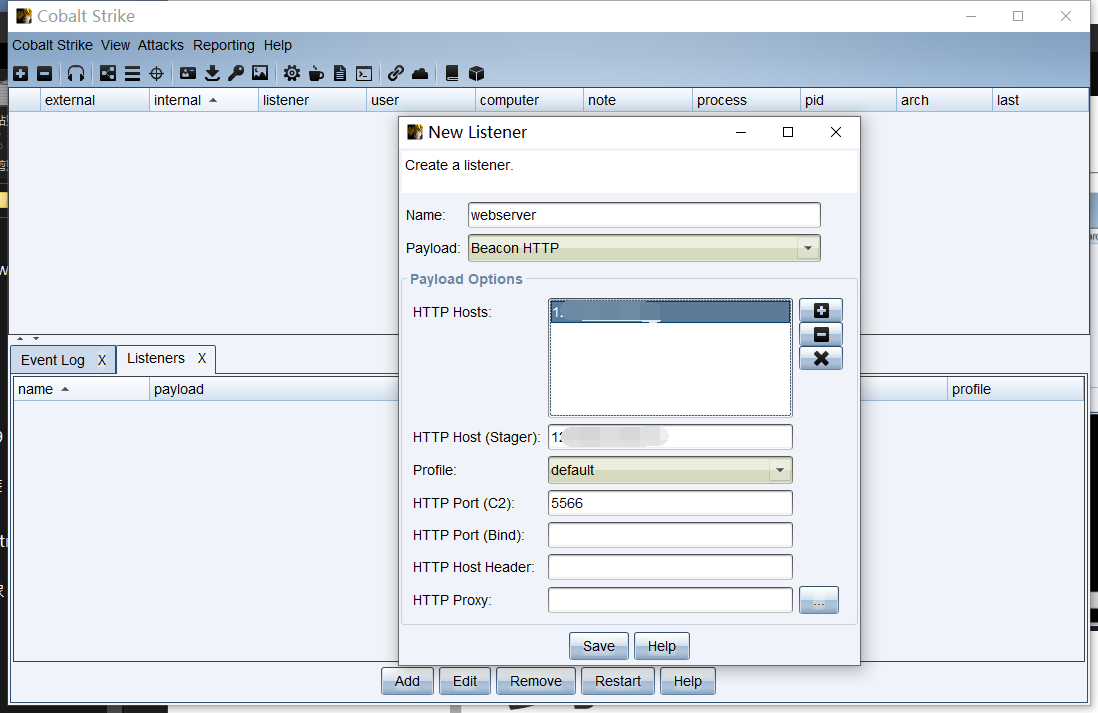Close the Listeners tab with its X
This screenshot has width=1098, height=713.
coord(202,358)
